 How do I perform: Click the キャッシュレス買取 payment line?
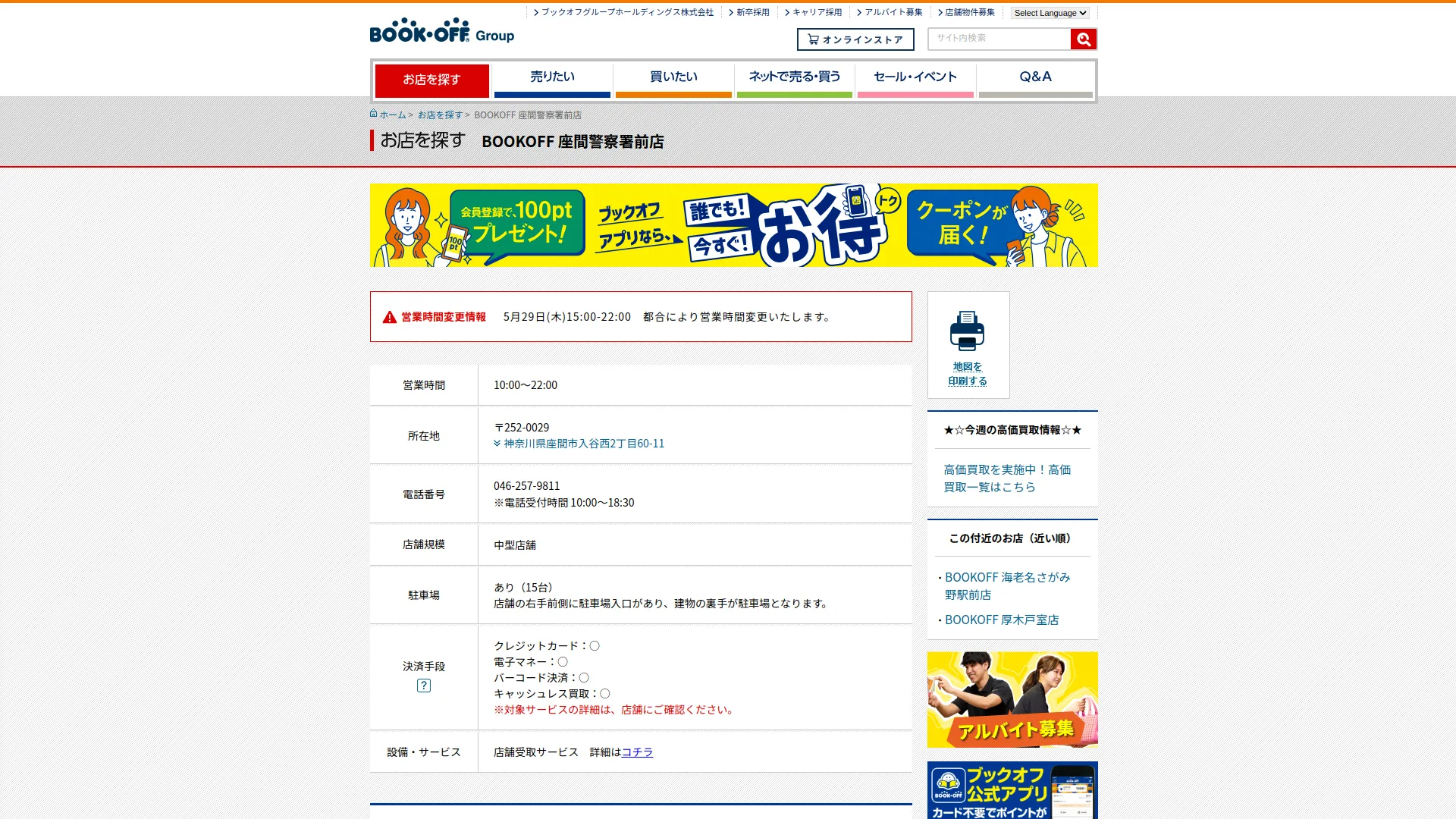(552, 694)
